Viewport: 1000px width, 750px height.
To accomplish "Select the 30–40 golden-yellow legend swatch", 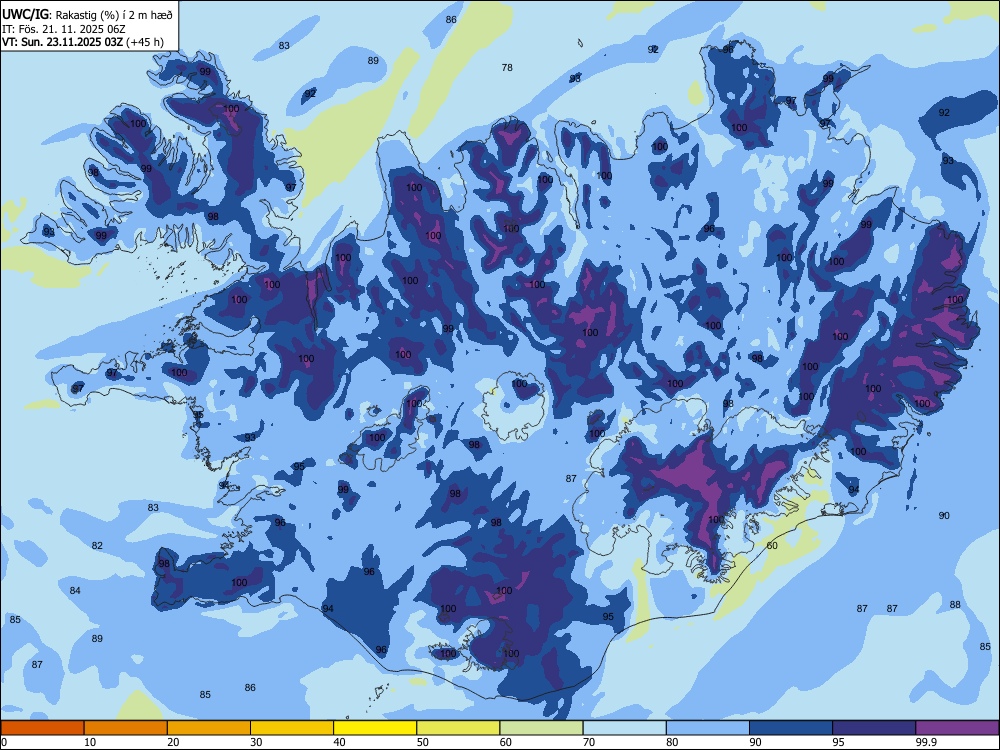I will [292, 728].
